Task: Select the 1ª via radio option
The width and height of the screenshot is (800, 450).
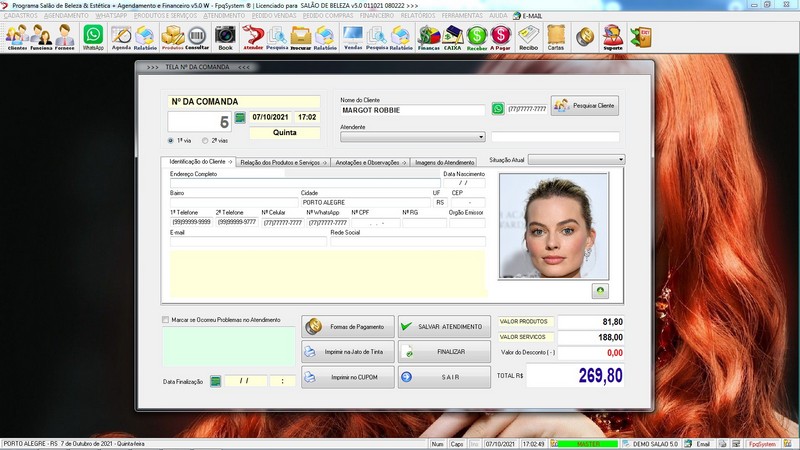Action: tap(171, 141)
